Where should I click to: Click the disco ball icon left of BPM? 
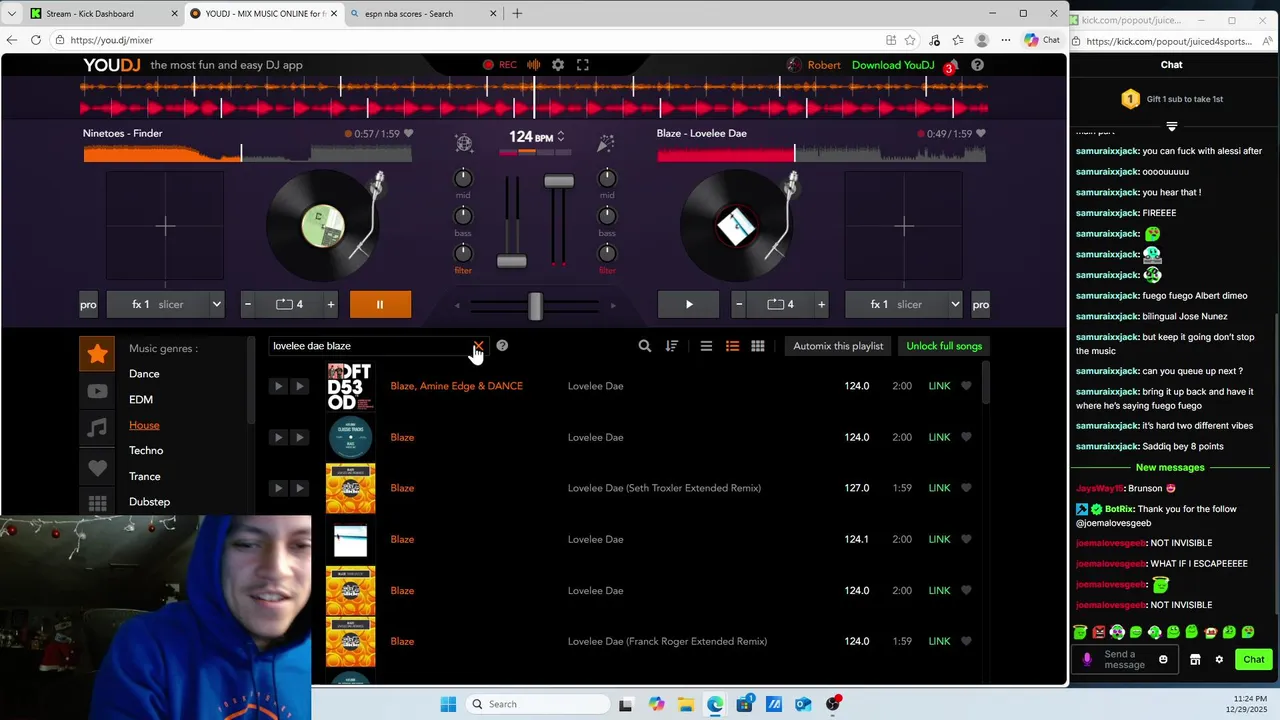(x=463, y=143)
